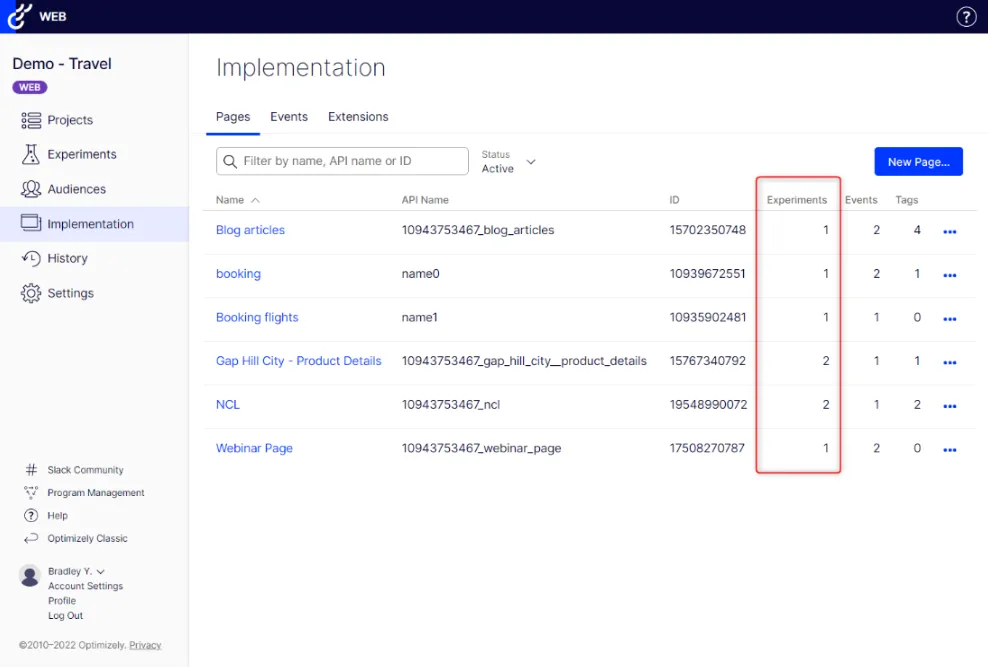Open Slack Community hash icon link
The image size is (988, 667).
31,470
